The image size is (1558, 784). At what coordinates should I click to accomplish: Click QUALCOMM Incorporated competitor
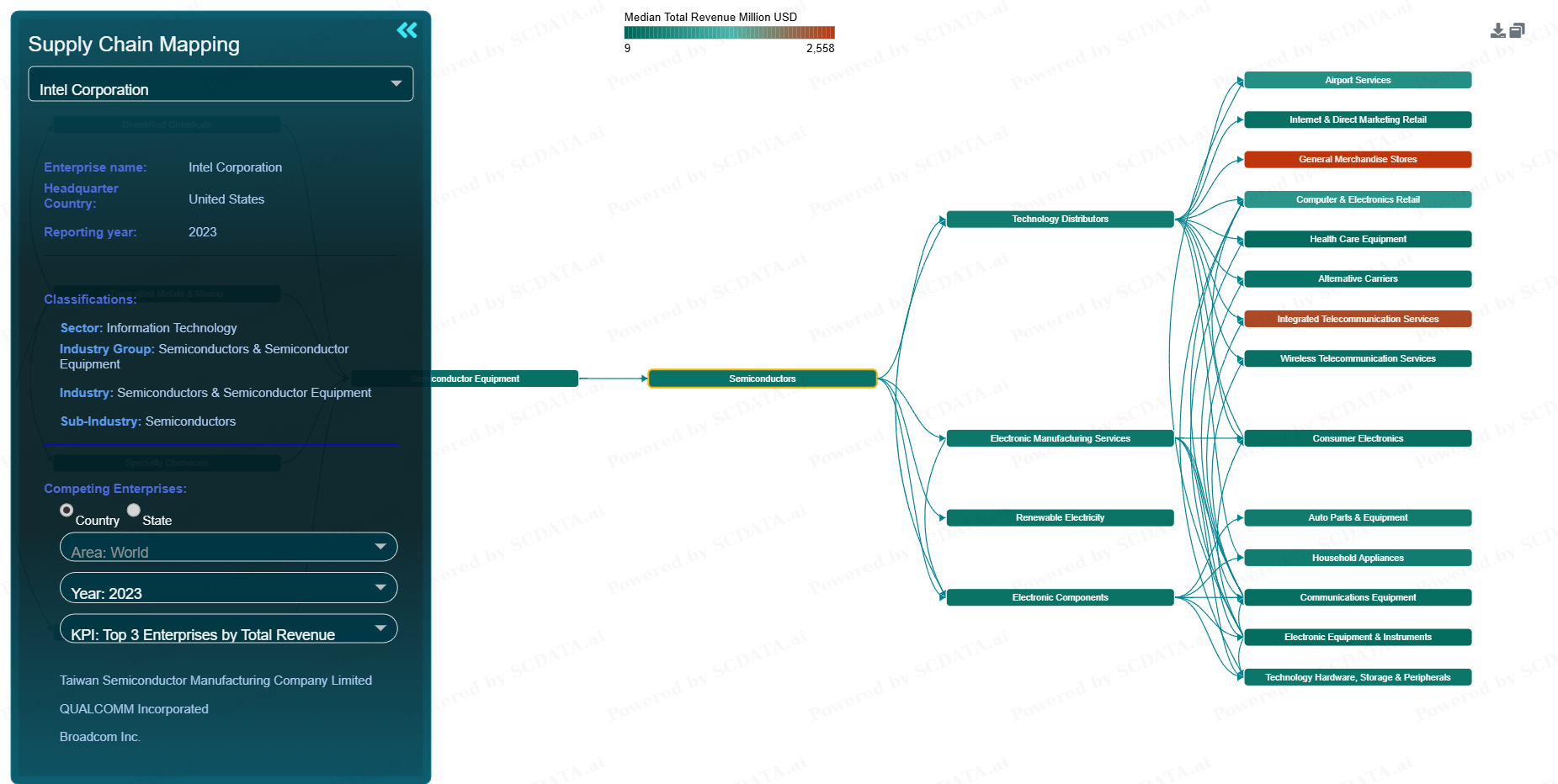point(134,709)
